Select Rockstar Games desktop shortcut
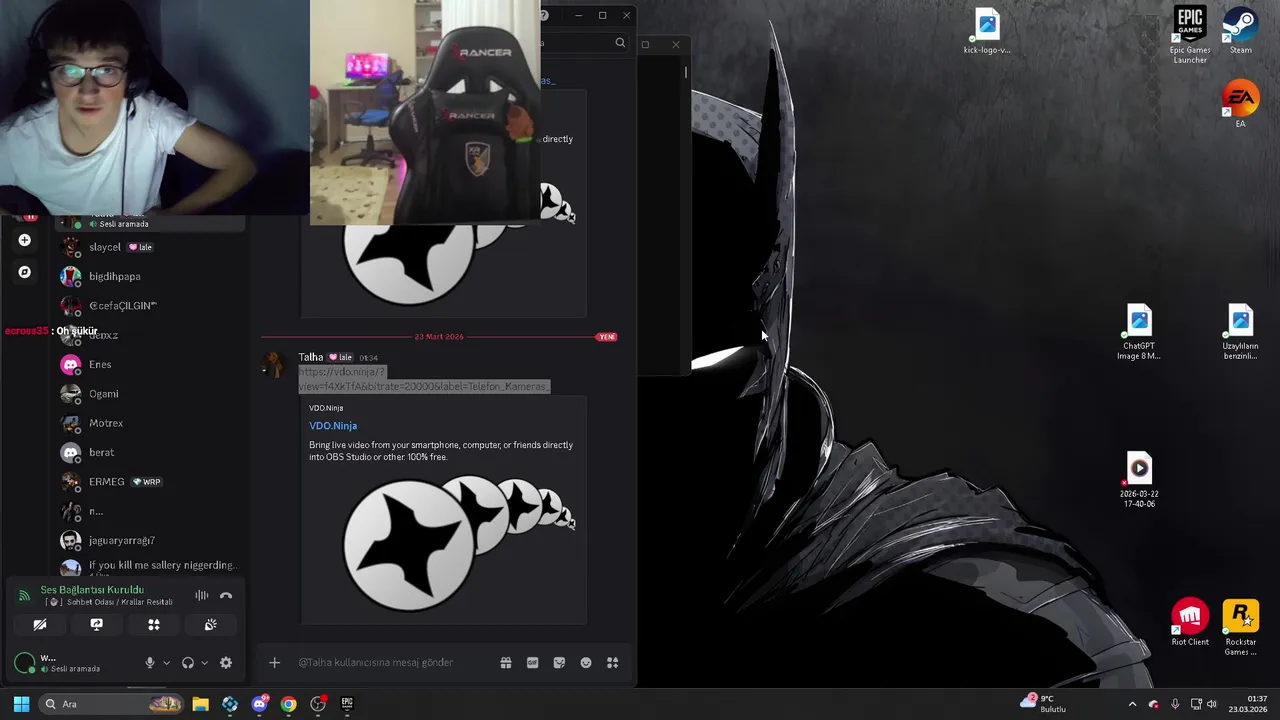Image resolution: width=1280 pixels, height=720 pixels. (x=1241, y=629)
